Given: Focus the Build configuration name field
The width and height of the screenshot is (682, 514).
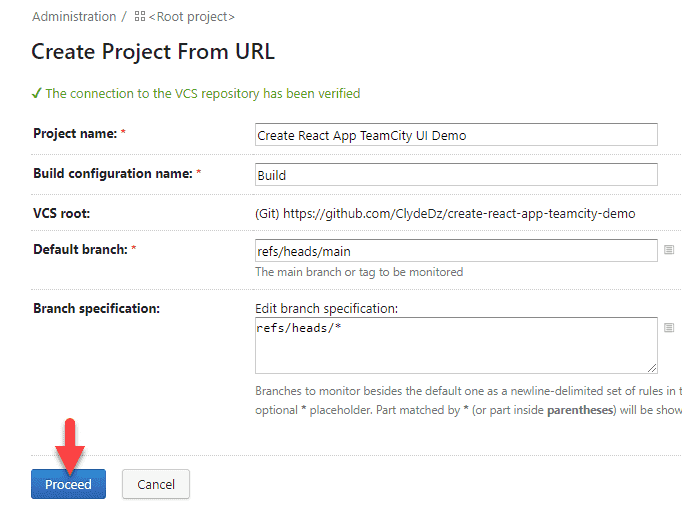Looking at the screenshot, I should tap(456, 175).
